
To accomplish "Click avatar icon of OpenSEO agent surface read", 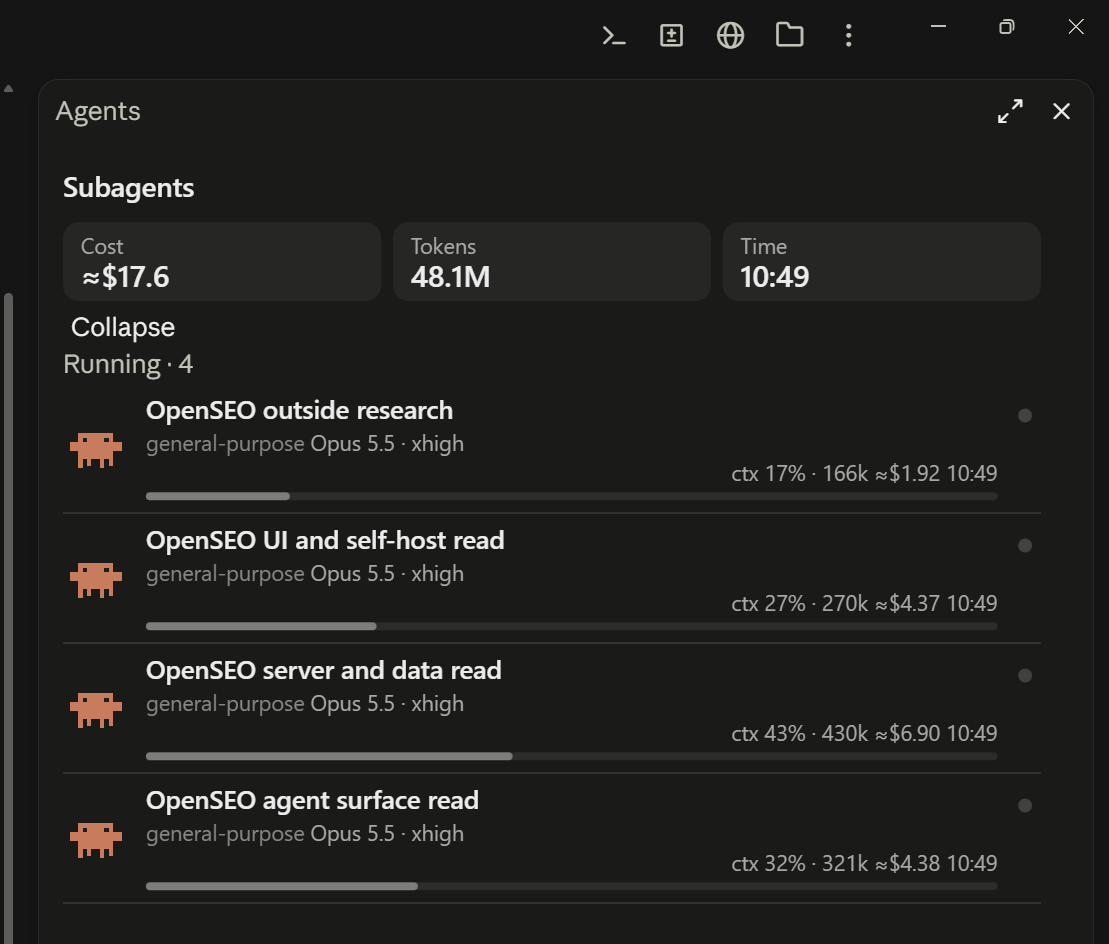I will pyautogui.click(x=96, y=840).
